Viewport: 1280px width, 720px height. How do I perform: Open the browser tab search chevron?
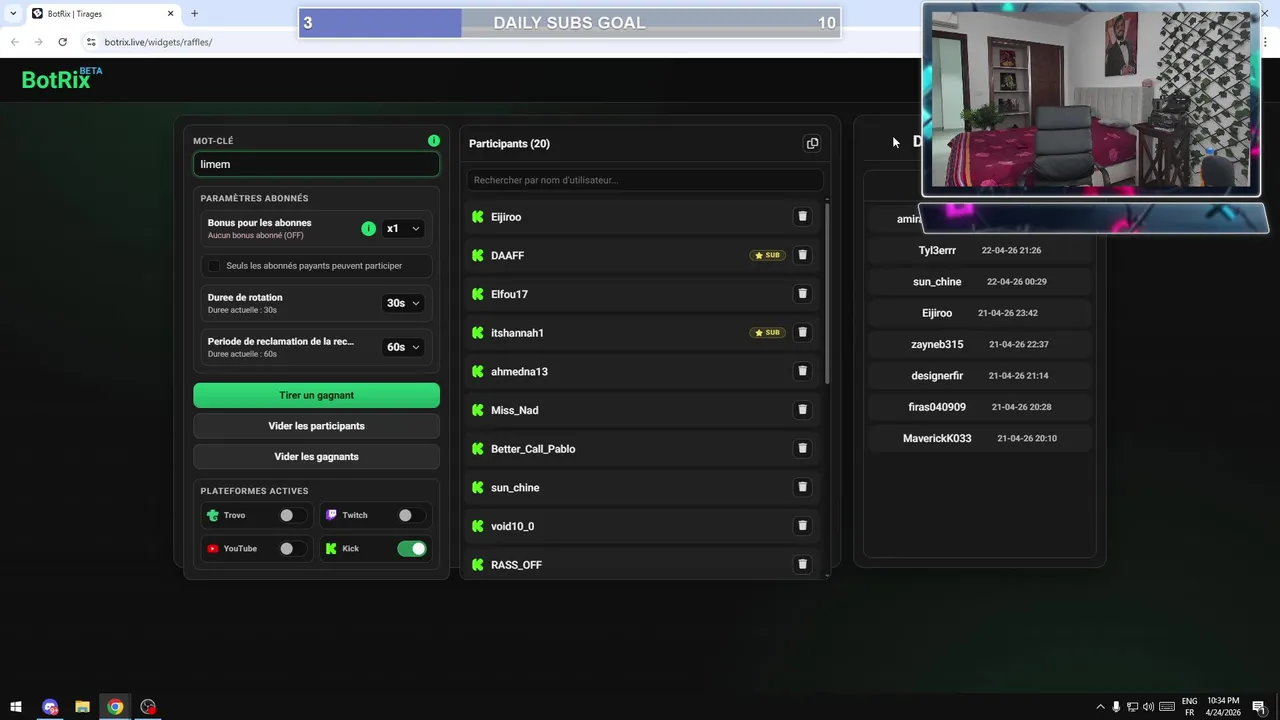coord(12,13)
